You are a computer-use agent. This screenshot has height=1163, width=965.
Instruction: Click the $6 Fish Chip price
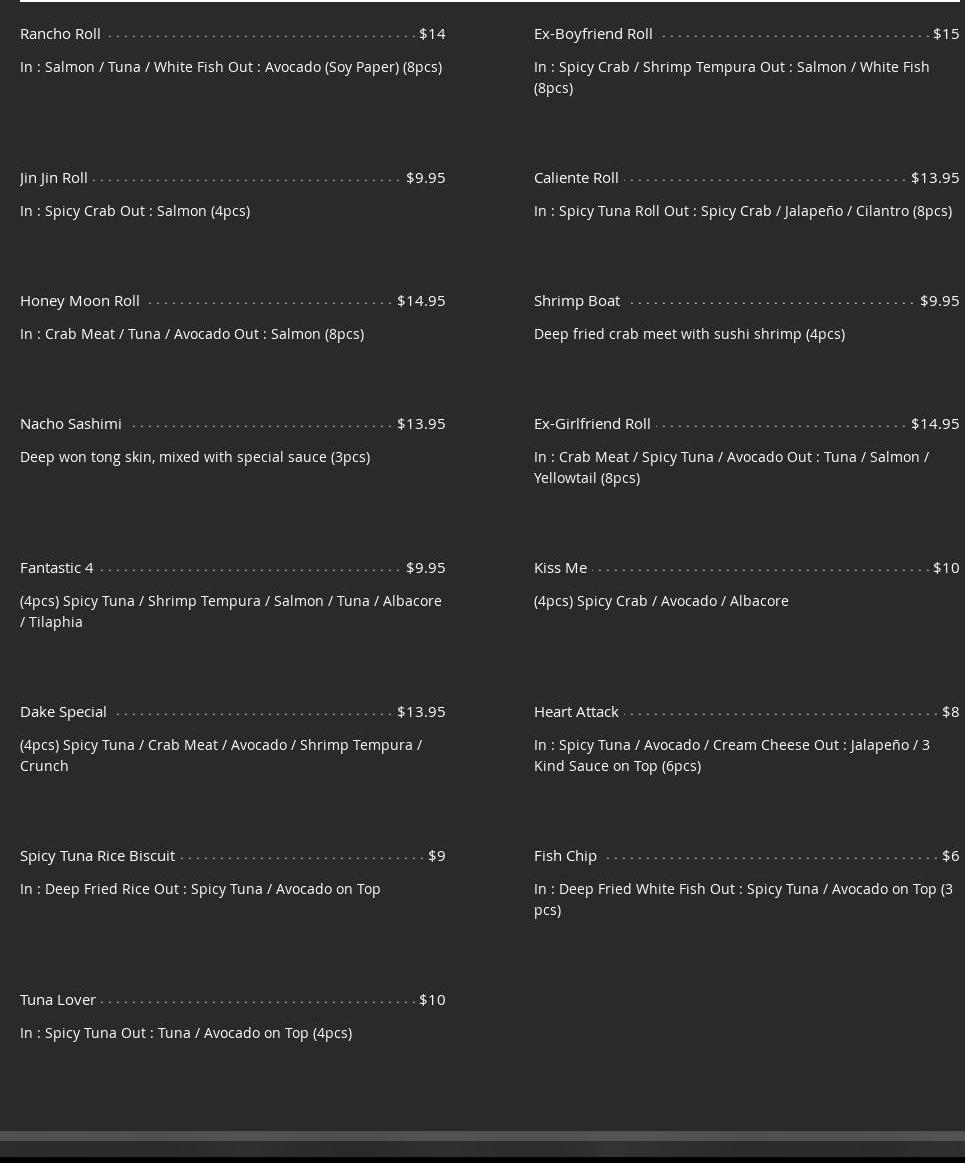pyautogui.click(x=950, y=855)
